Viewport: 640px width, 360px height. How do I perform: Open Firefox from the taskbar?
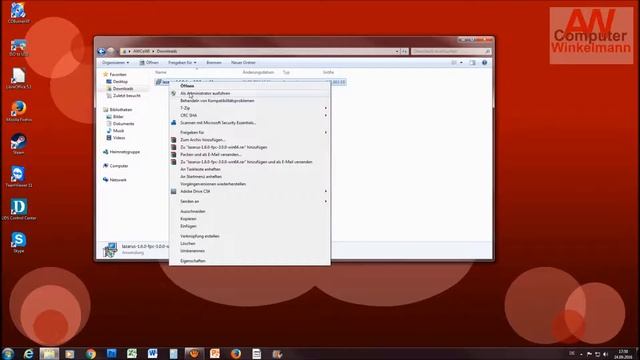[x=236, y=353]
